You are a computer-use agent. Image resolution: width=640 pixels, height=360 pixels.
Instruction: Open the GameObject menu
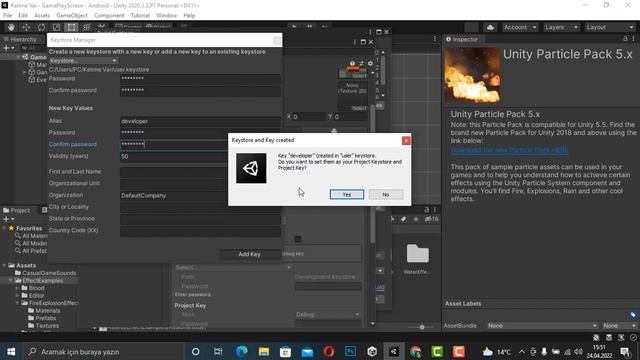[72, 16]
